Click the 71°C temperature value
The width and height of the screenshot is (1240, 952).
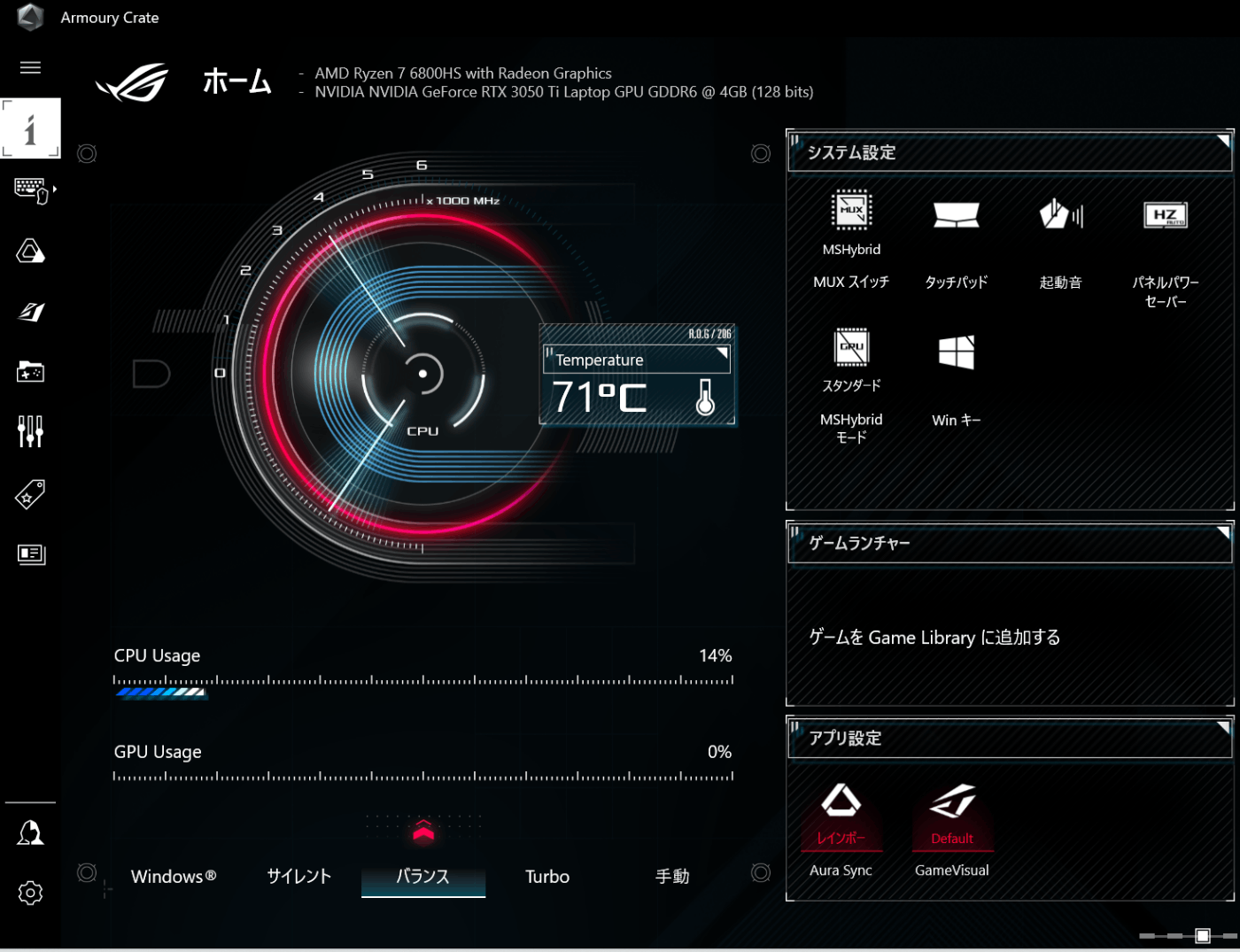(x=600, y=397)
